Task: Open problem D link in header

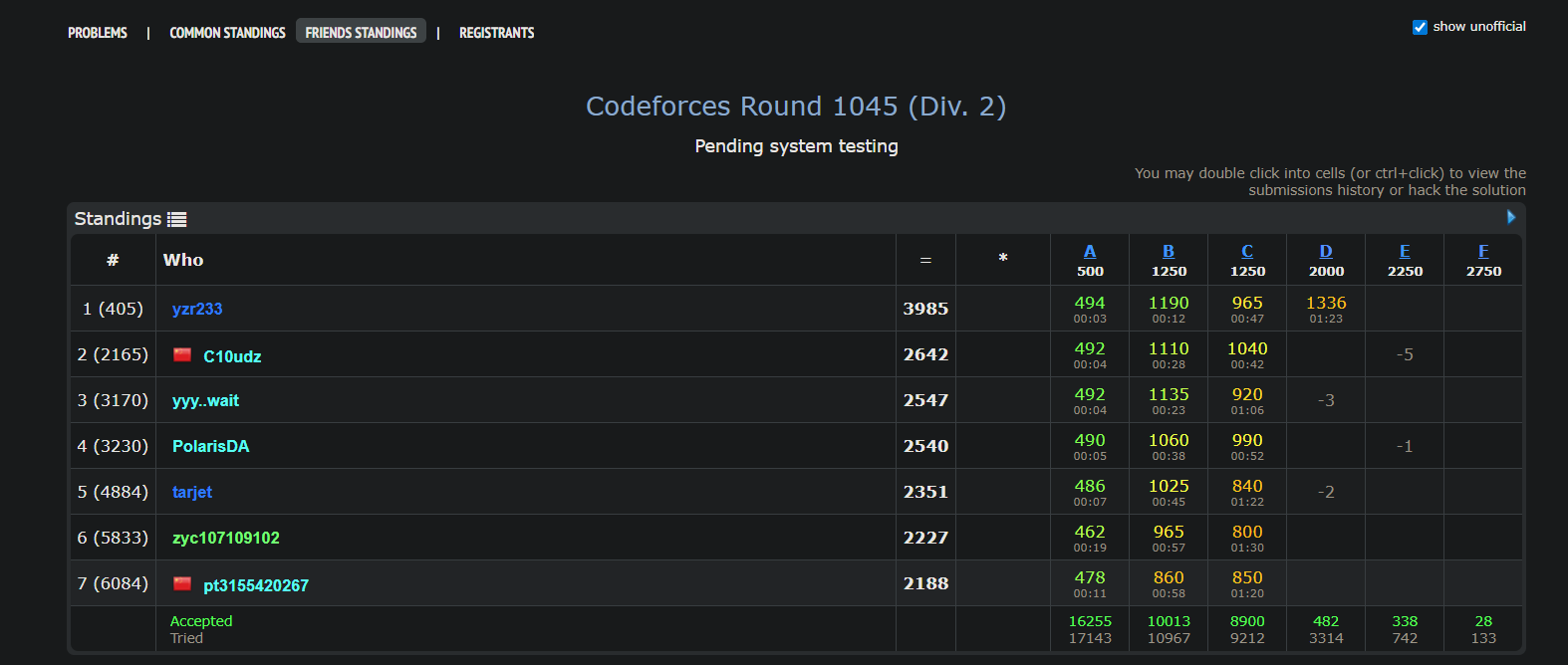Action: coord(1326,251)
